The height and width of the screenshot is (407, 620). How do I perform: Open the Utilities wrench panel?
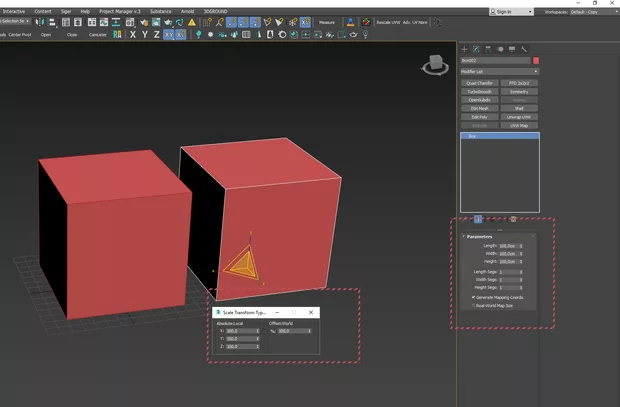pyautogui.click(x=524, y=49)
